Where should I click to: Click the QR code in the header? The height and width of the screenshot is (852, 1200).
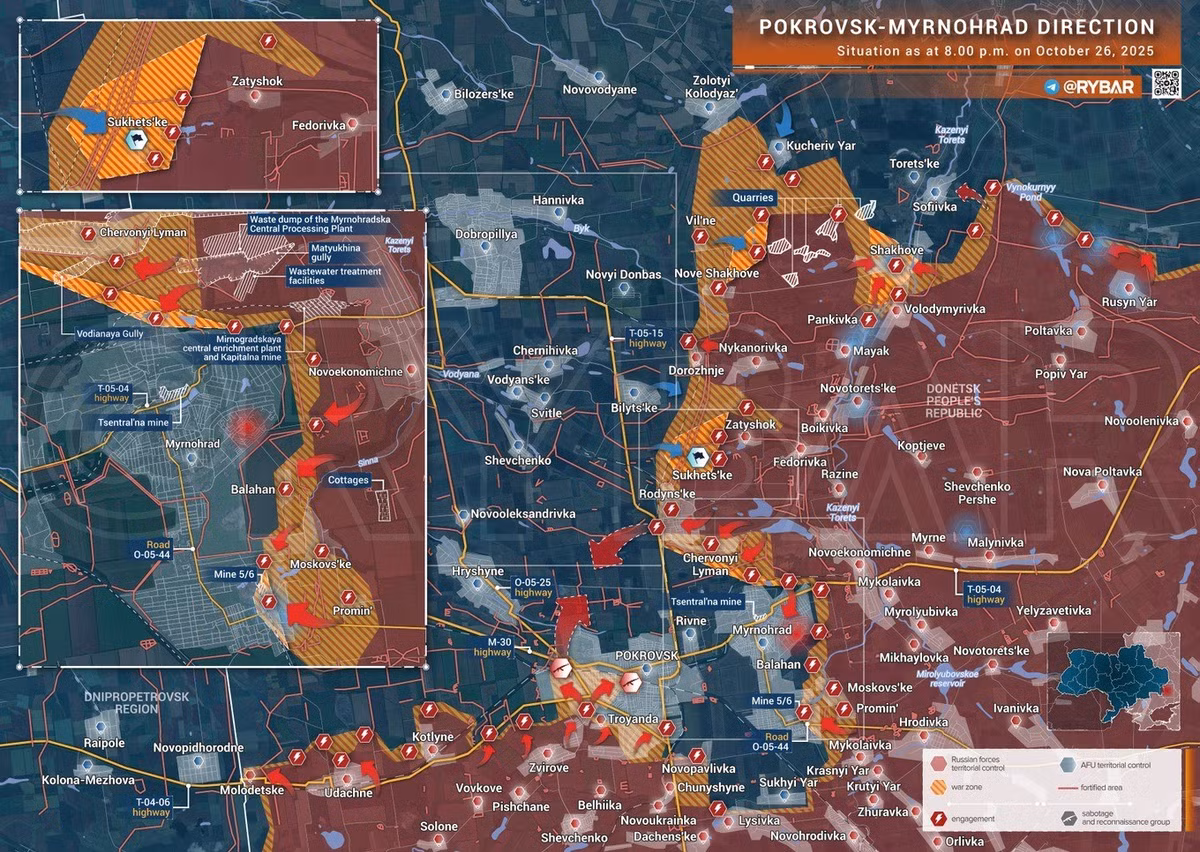coord(1165,84)
